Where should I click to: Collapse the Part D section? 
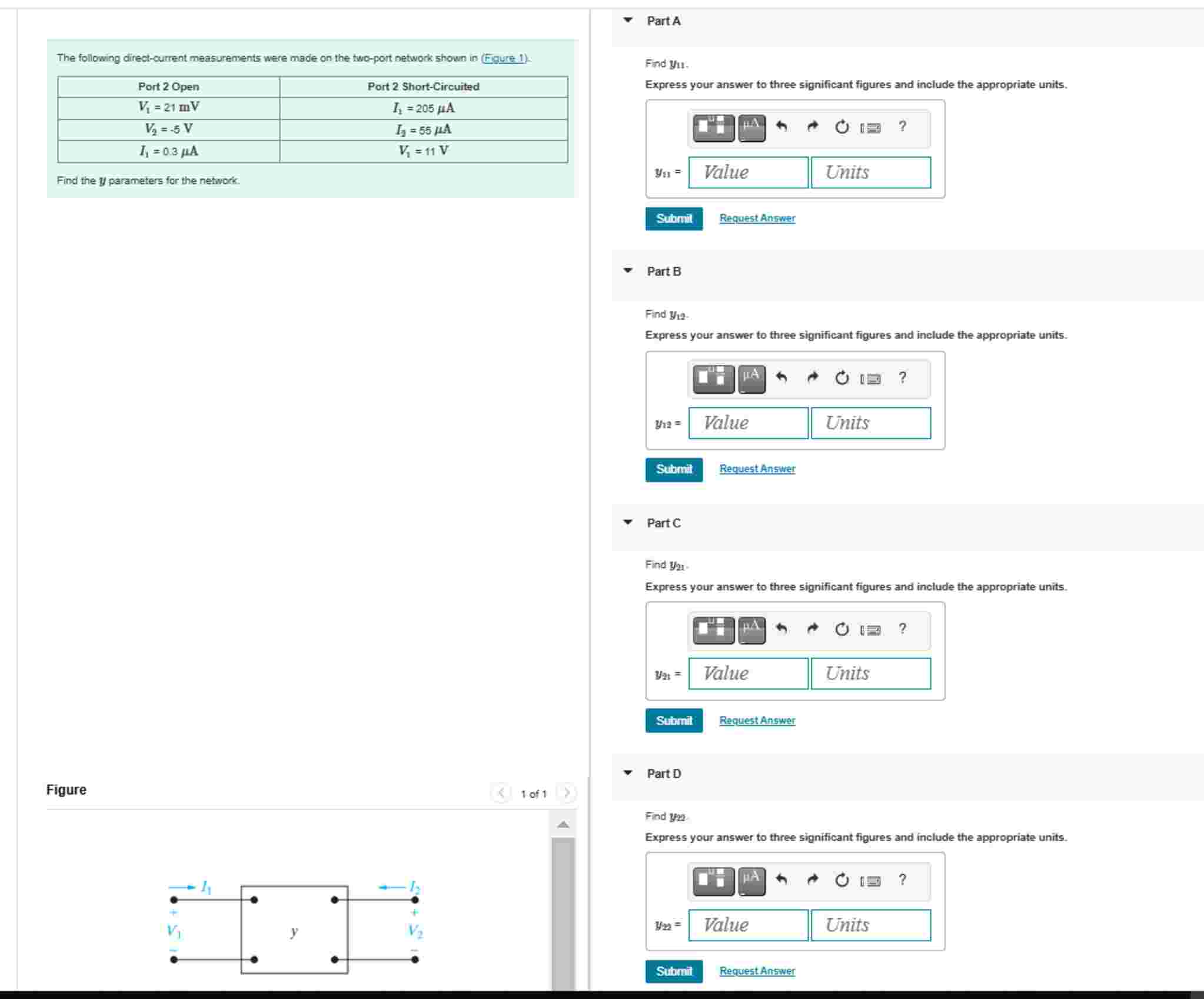(x=628, y=774)
